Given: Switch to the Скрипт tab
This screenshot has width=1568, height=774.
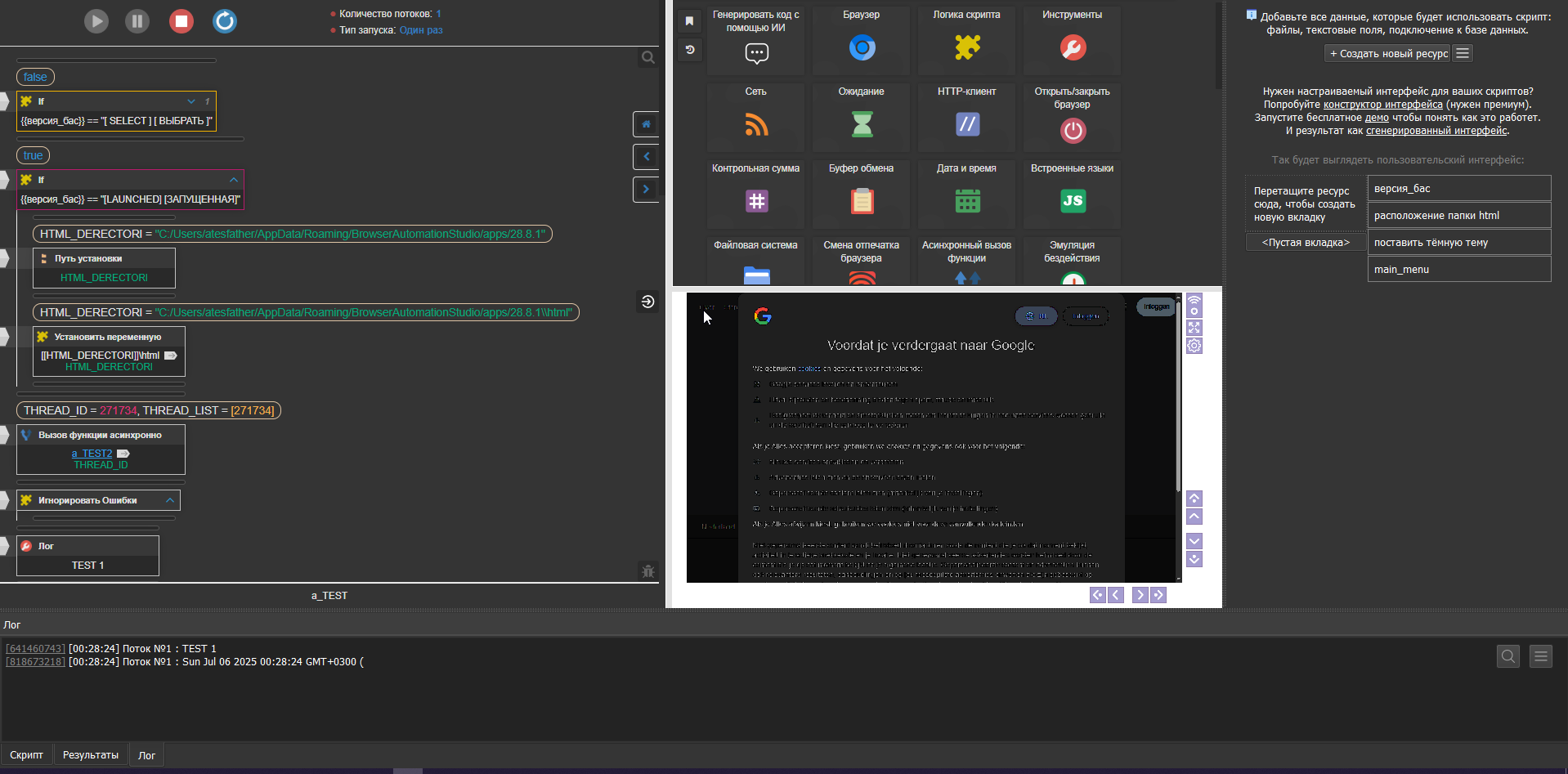Looking at the screenshot, I should [26, 755].
